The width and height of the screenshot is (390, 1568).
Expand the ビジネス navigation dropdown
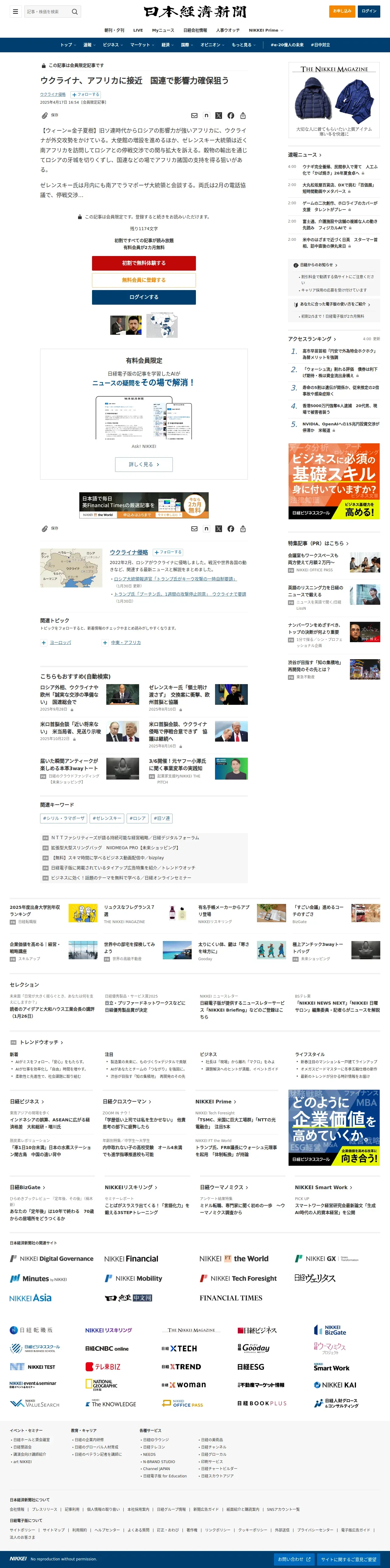click(x=113, y=45)
